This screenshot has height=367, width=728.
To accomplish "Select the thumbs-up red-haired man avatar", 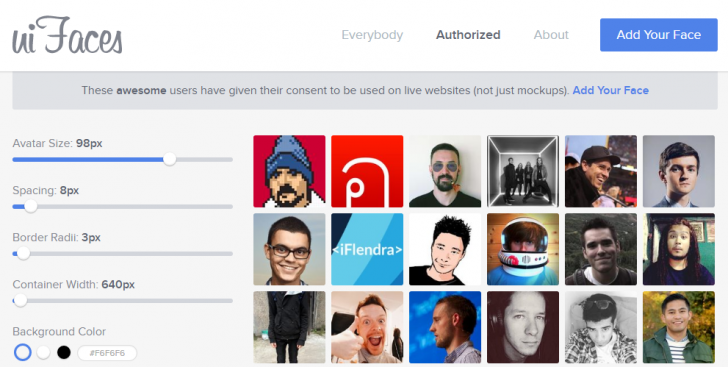I will point(367,327).
